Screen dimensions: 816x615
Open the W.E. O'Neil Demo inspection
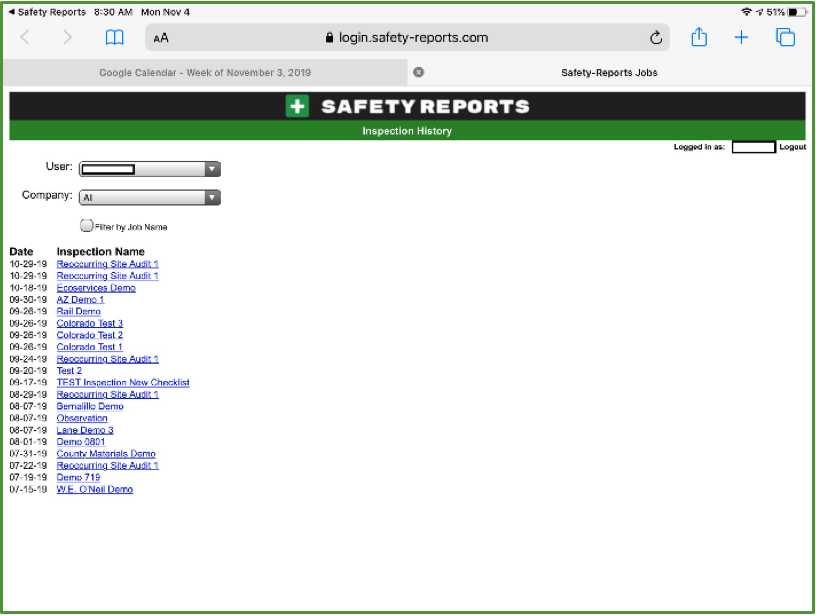[x=95, y=490]
